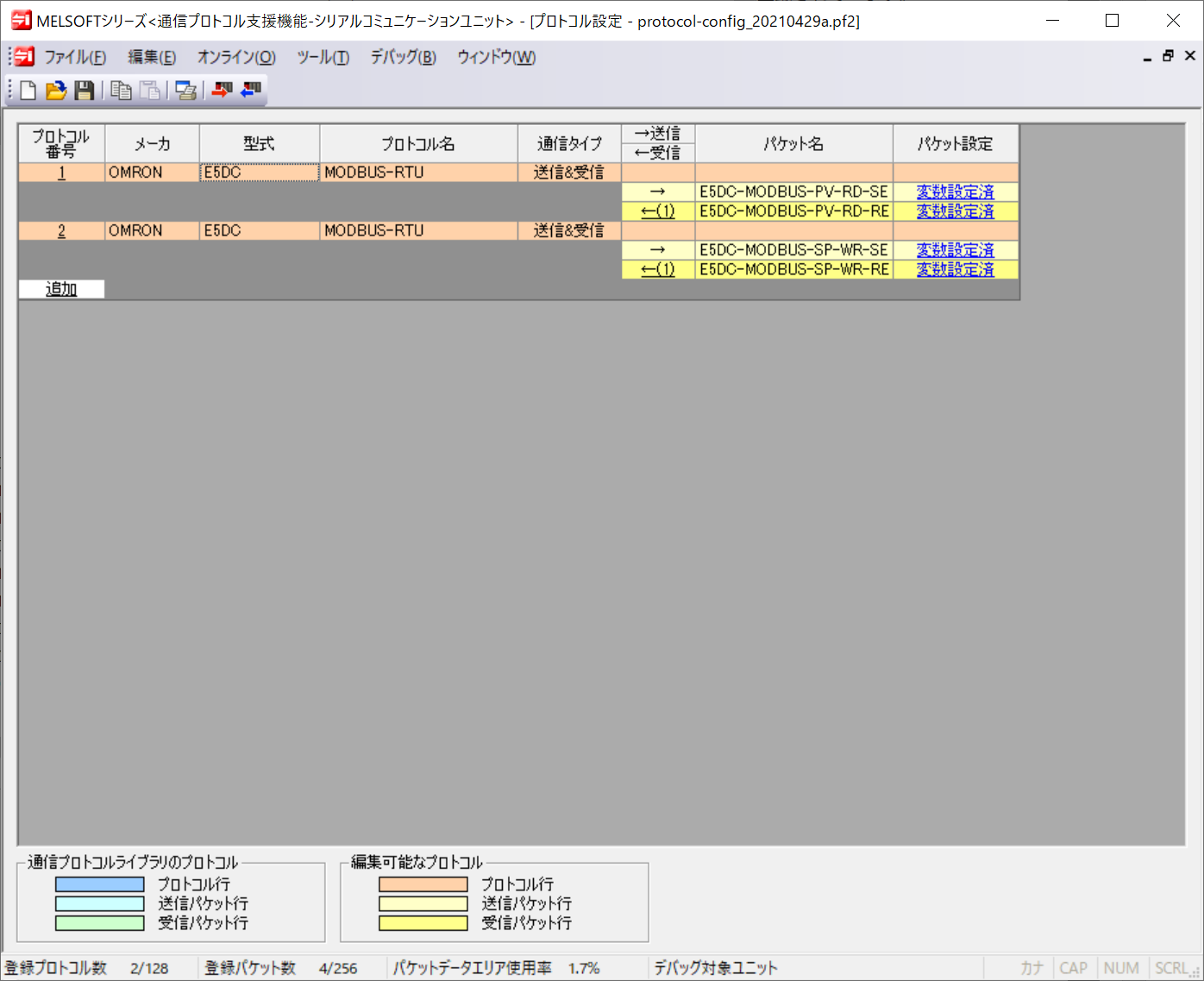Click the read-from-module blue arrow icon
The width and height of the screenshot is (1204, 981).
point(251,90)
